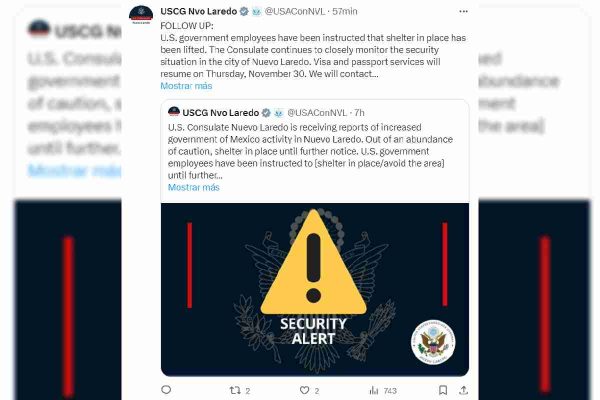
Task: Open the 57min timestamp link
Action: tap(345, 11)
